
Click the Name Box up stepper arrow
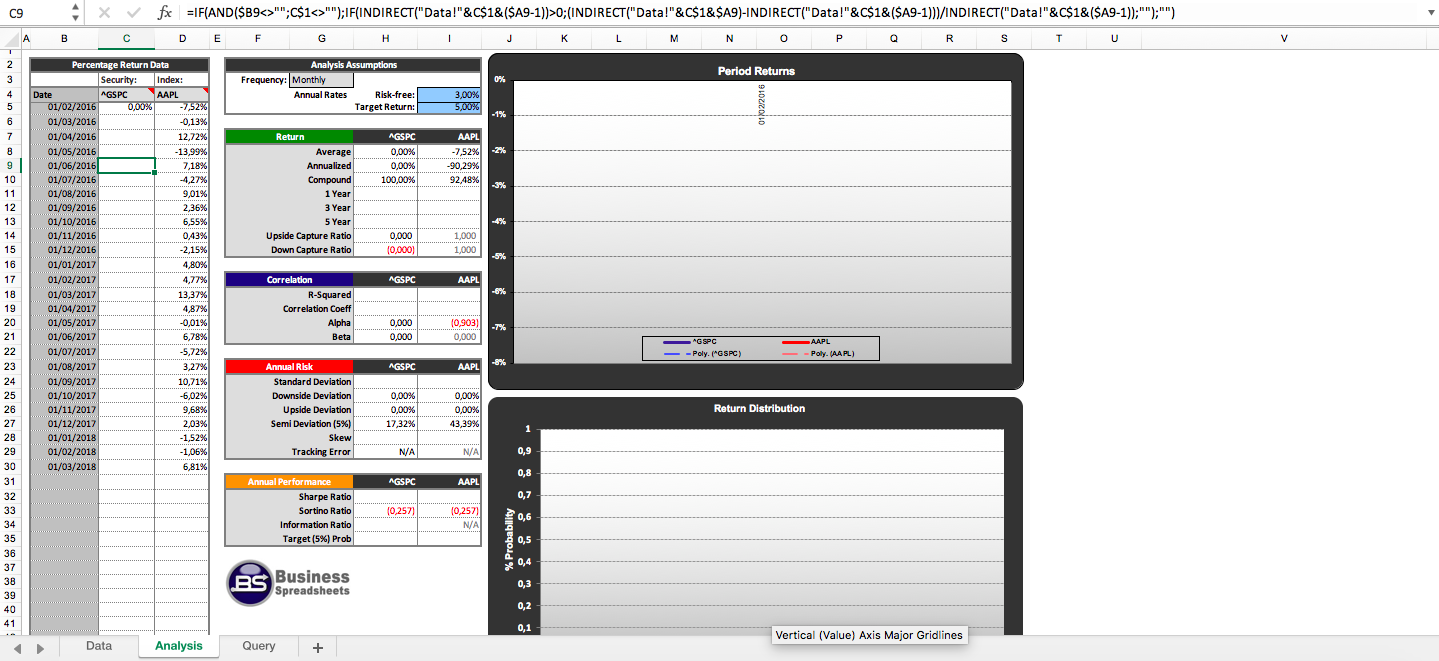click(x=74, y=8)
